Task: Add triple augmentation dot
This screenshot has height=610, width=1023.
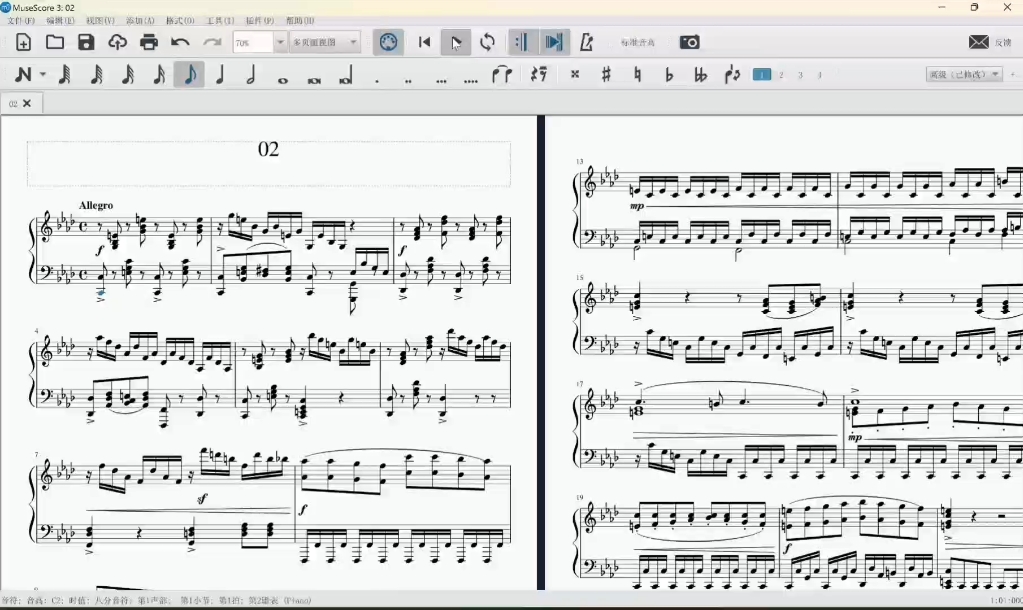Action: [441, 81]
